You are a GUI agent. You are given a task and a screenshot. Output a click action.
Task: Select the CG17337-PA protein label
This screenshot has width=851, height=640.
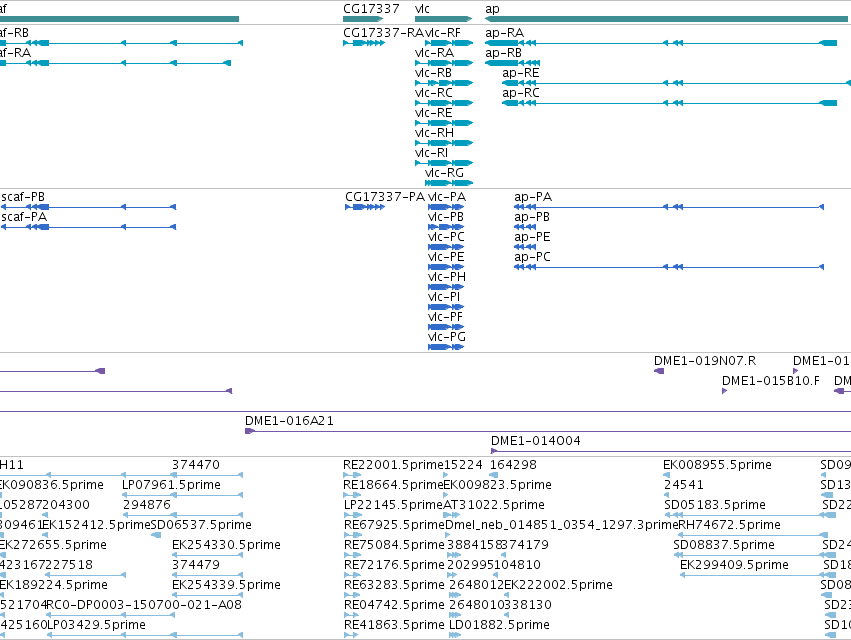(x=385, y=197)
